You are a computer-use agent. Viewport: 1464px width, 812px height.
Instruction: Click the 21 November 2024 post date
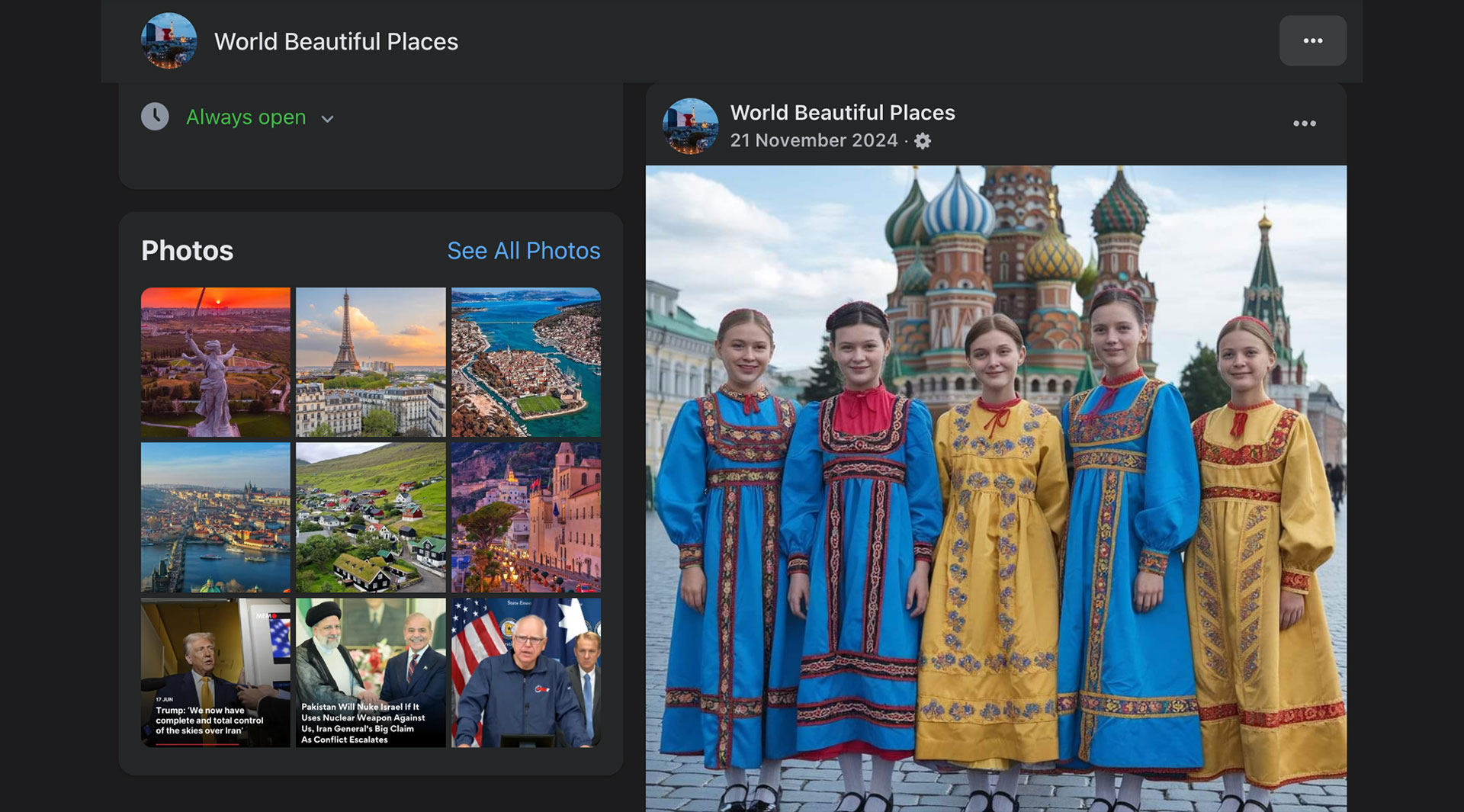click(814, 141)
